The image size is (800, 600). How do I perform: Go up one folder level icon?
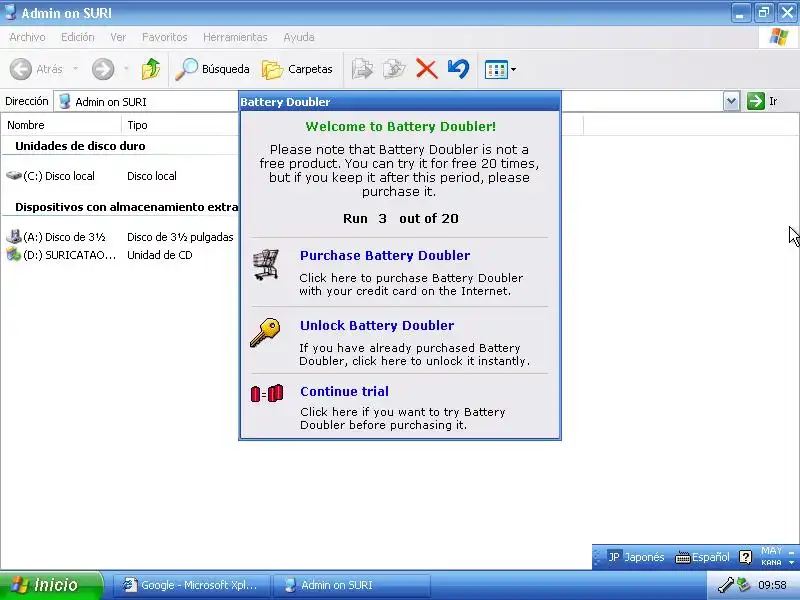click(x=151, y=69)
